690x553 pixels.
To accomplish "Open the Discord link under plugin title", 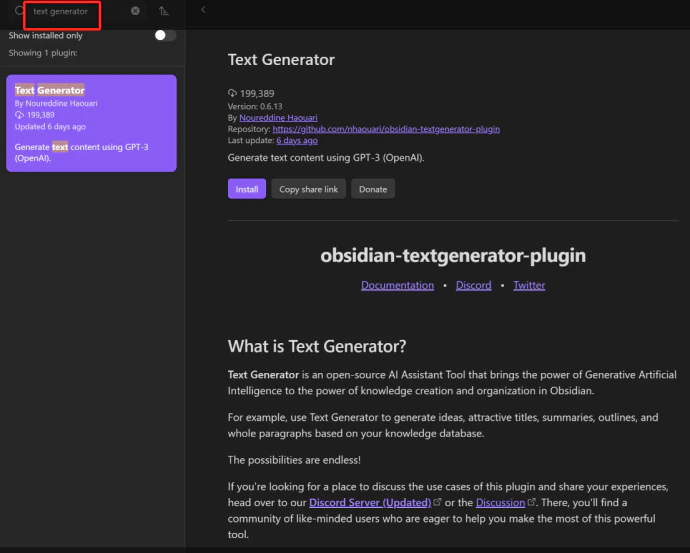I will 473,285.
